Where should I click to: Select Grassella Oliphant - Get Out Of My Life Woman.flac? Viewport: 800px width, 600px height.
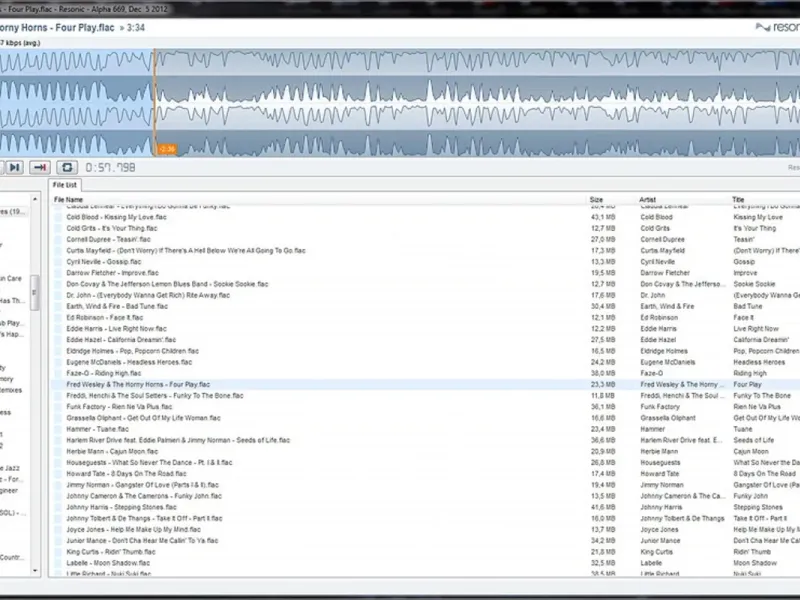pos(143,418)
